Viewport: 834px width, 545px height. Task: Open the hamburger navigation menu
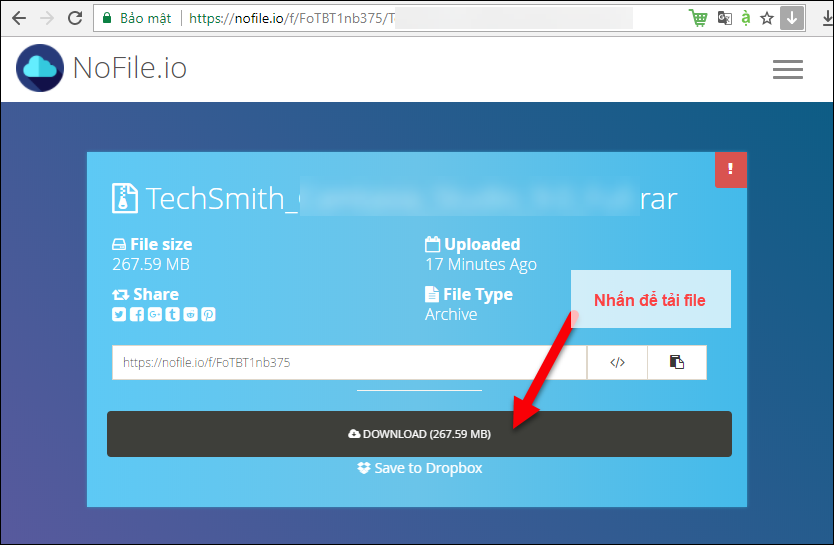788,69
